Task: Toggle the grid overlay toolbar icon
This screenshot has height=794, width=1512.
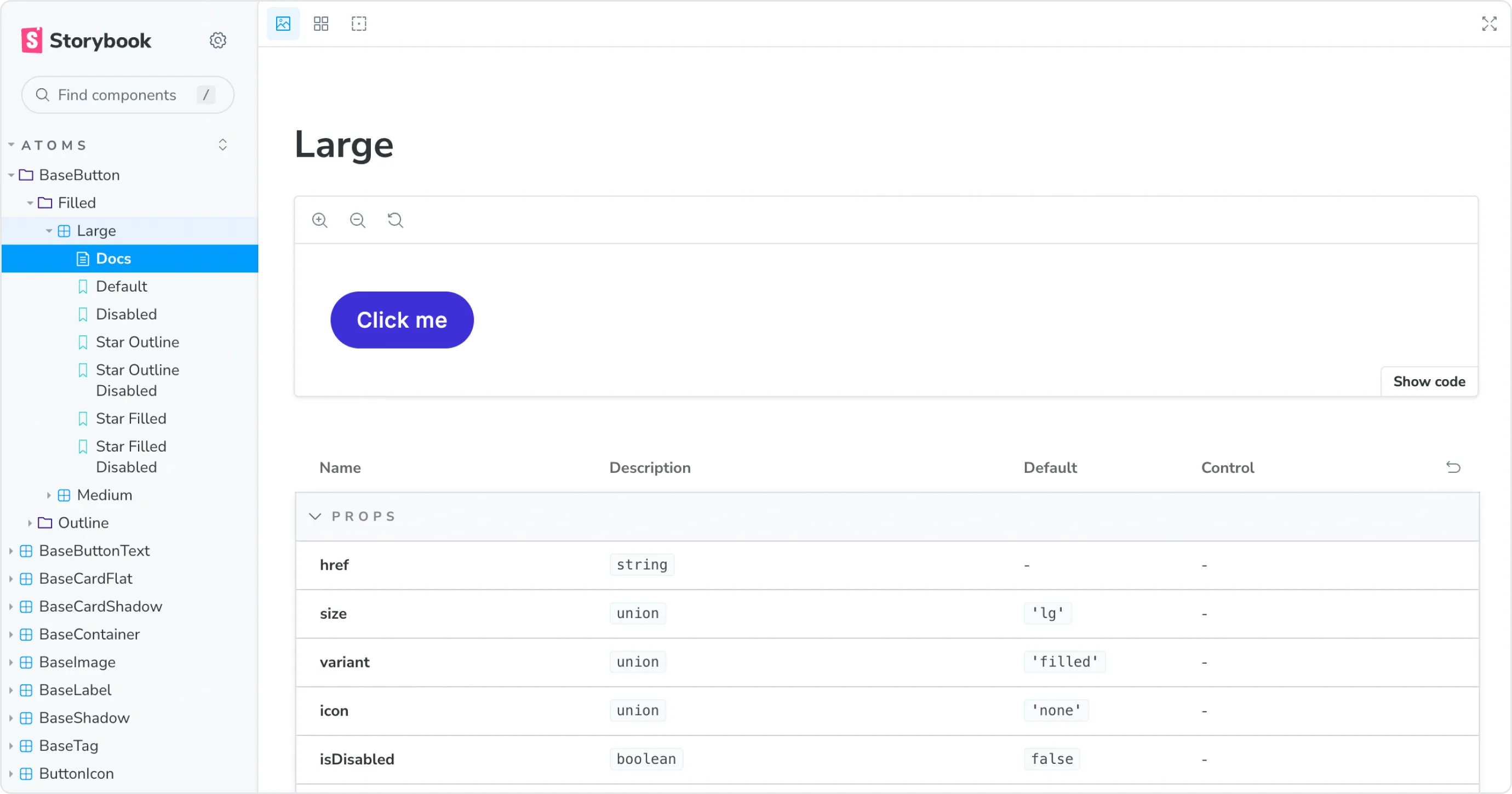Action: (x=320, y=24)
